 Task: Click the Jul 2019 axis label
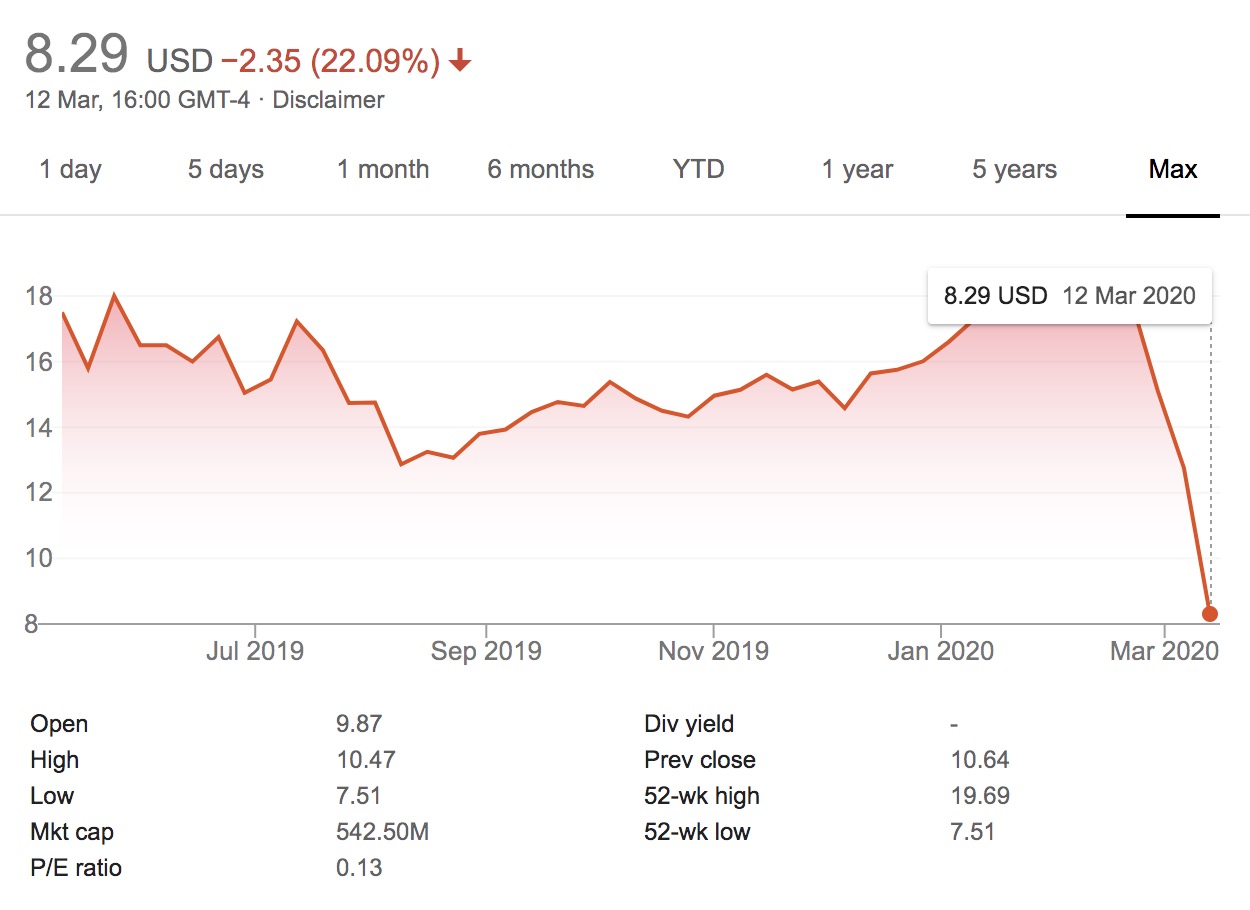[255, 652]
